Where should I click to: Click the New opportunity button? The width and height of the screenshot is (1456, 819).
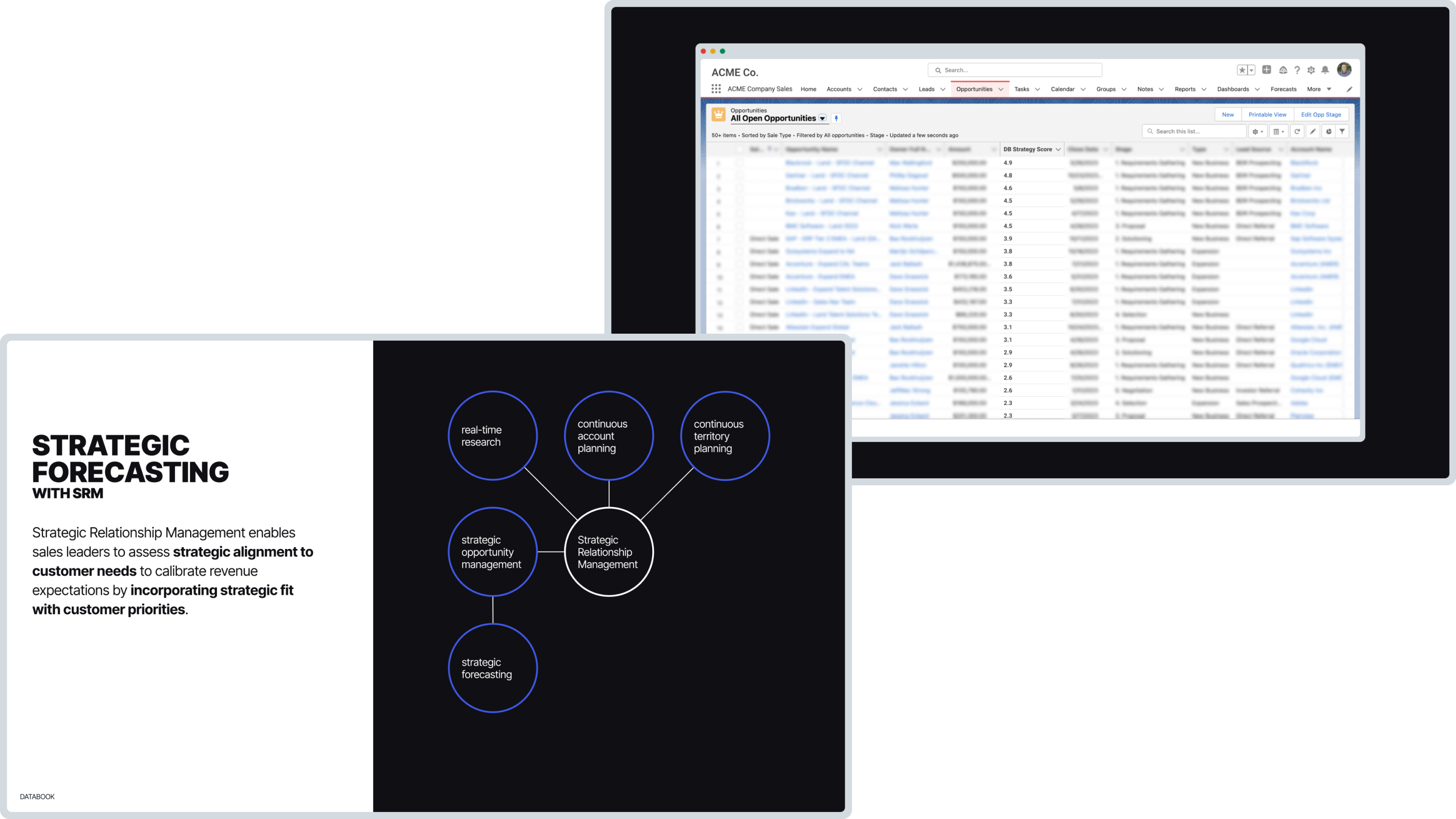pos(1227,114)
